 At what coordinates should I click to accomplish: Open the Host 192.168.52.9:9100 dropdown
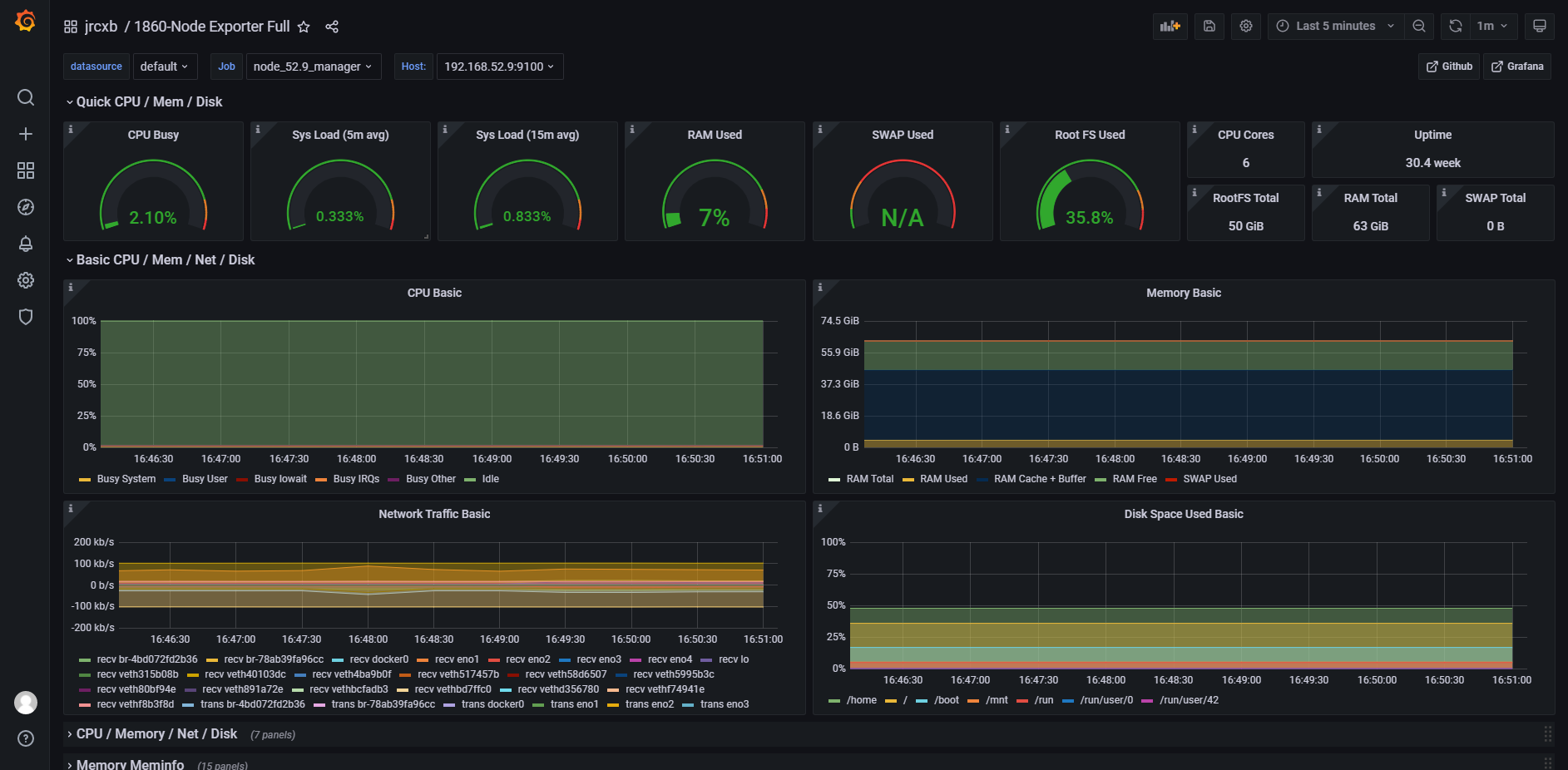pos(499,67)
